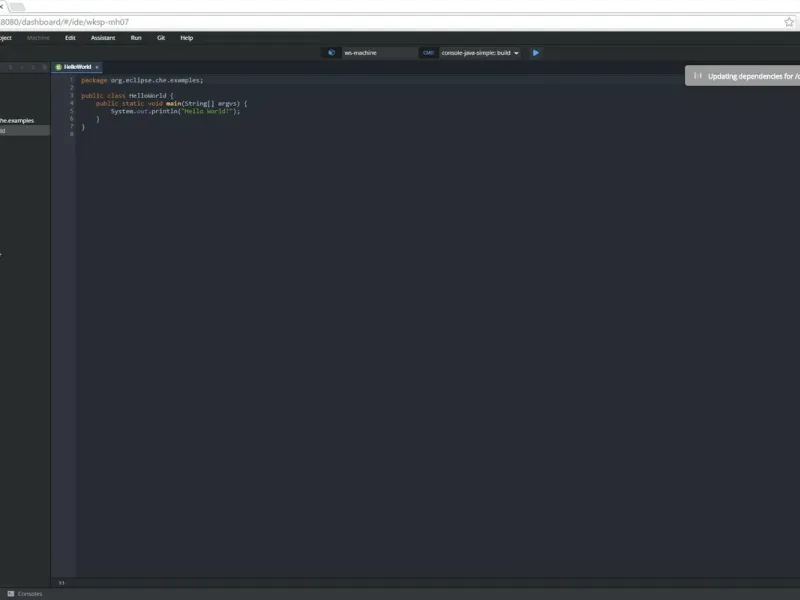The width and height of the screenshot is (800, 600).
Task: Open the ws-machine target selector
Action: click(380, 53)
